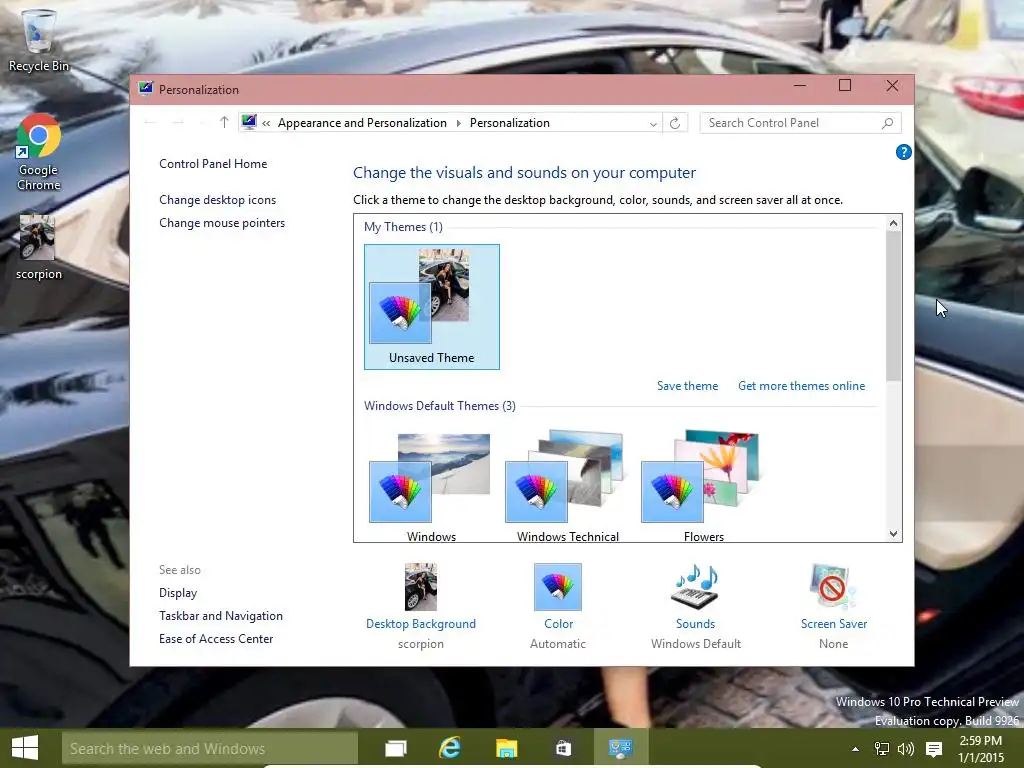Click the Sounds text link
The image size is (1024, 768).
(696, 624)
